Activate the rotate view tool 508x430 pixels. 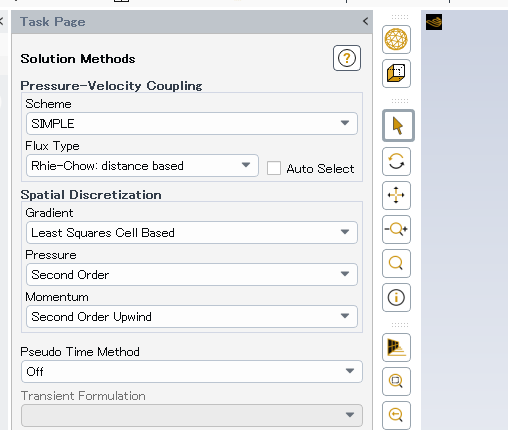coord(396,162)
